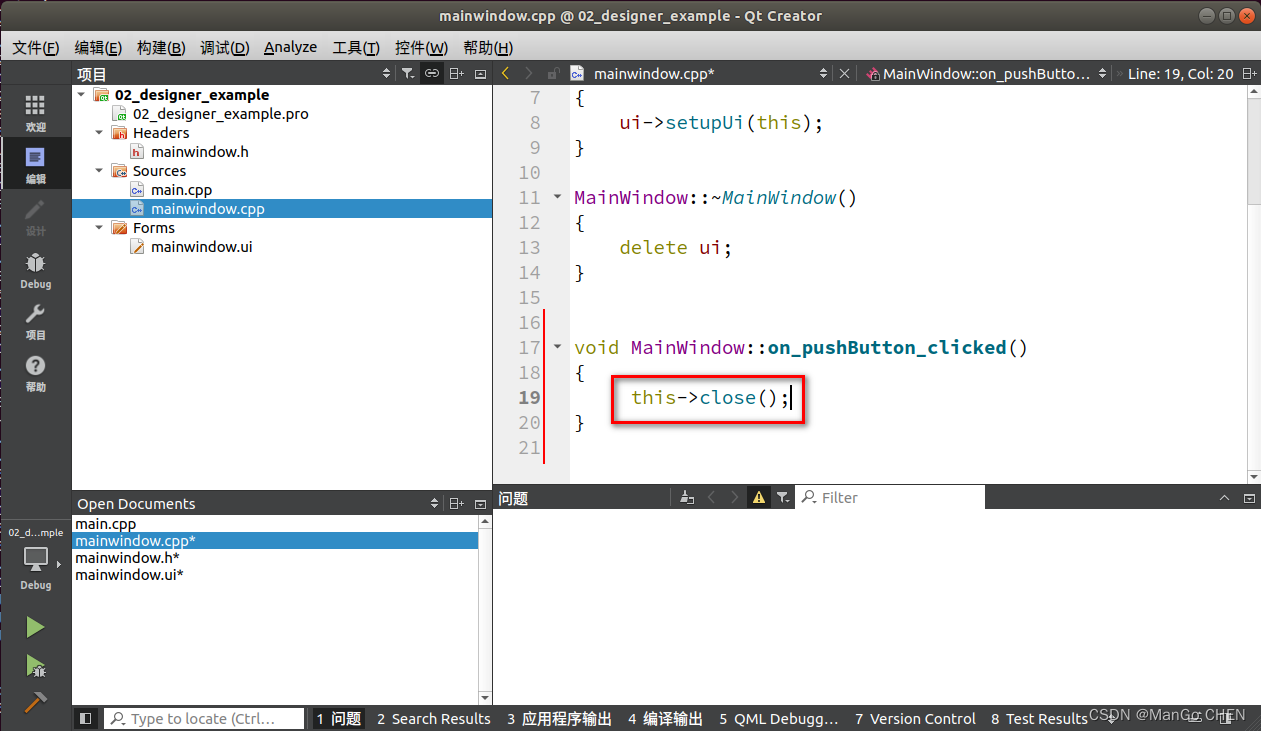The height and width of the screenshot is (731, 1261).
Task: Switch to Debug mode in the sidebar
Action: [35, 269]
